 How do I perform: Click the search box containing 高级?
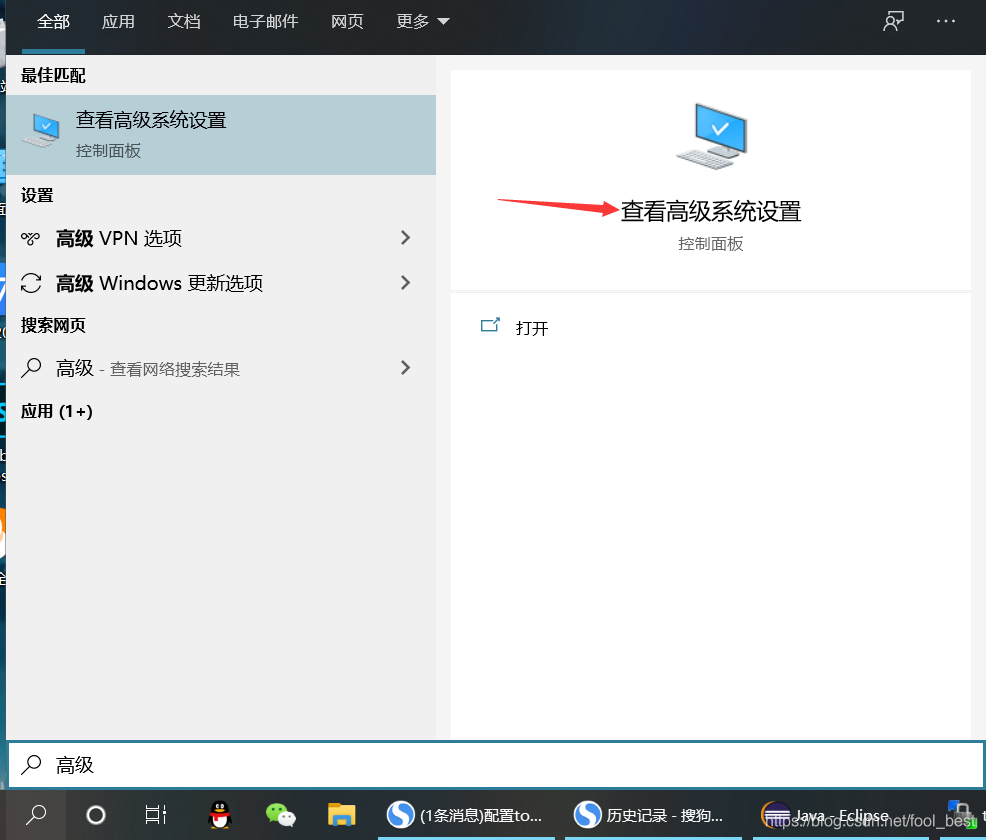(x=496, y=765)
